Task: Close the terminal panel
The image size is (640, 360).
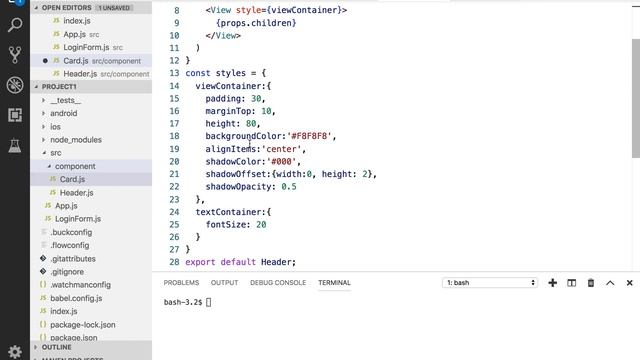Action: click(x=629, y=283)
